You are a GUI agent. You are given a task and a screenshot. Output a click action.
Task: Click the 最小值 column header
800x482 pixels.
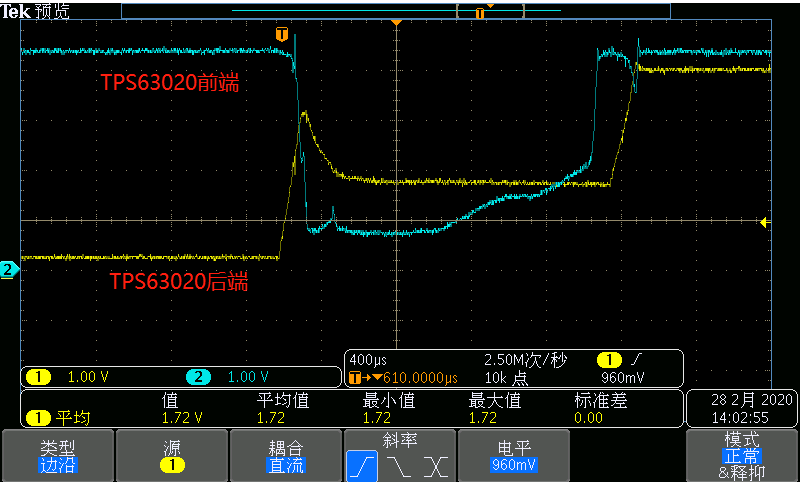point(389,401)
